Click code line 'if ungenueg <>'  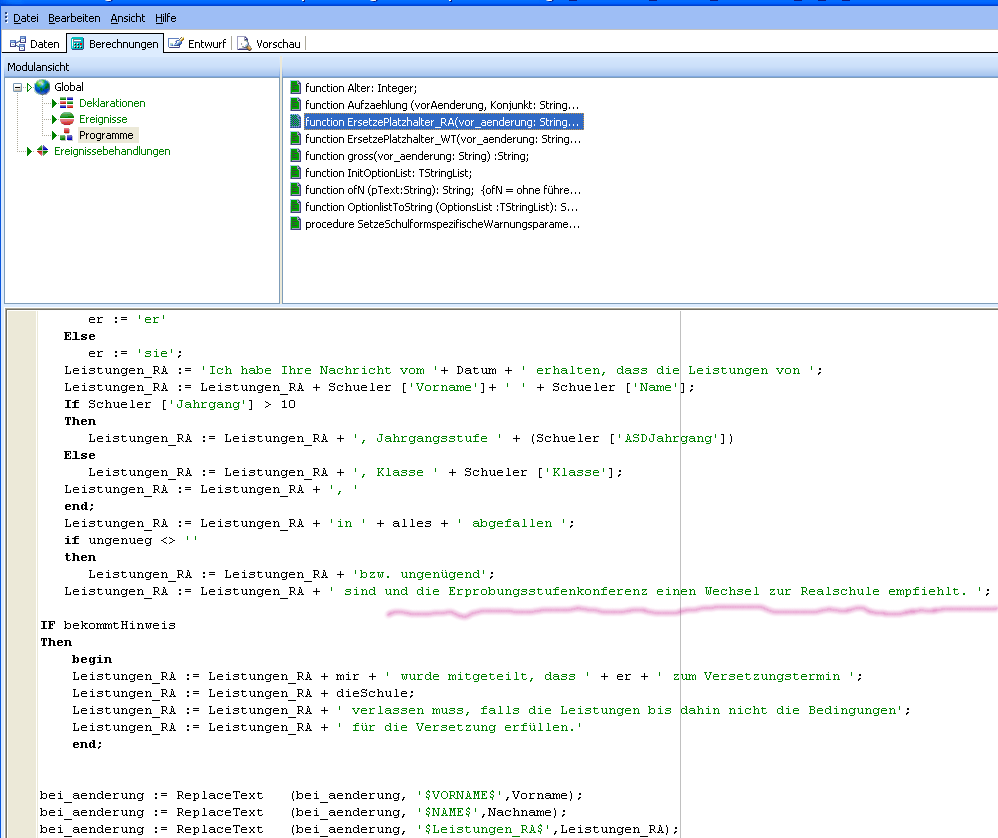coord(131,540)
